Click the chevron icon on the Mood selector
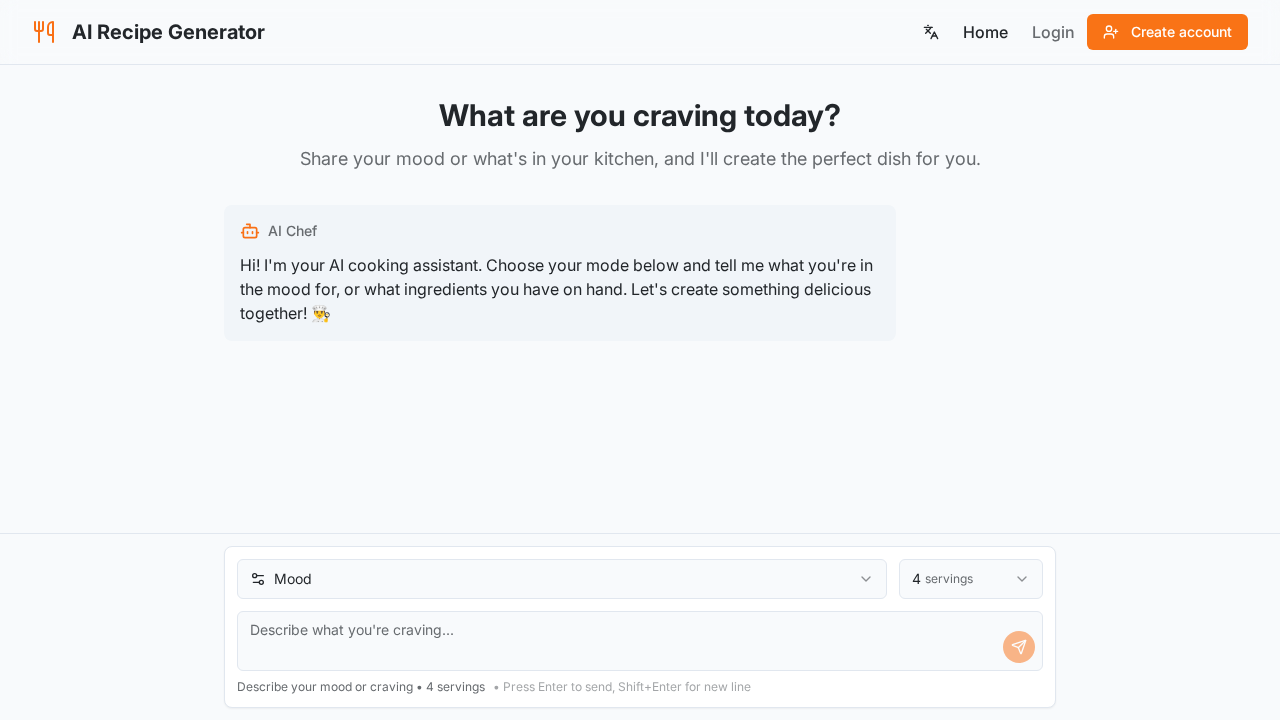1280x720 pixels. tap(865, 579)
